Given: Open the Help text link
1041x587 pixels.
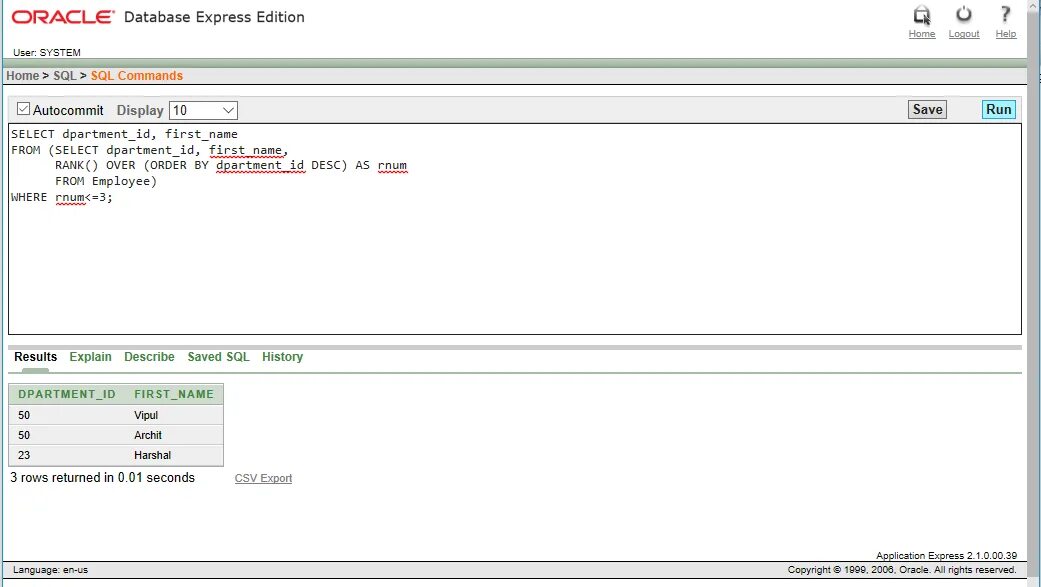Looking at the screenshot, I should pos(1005,34).
